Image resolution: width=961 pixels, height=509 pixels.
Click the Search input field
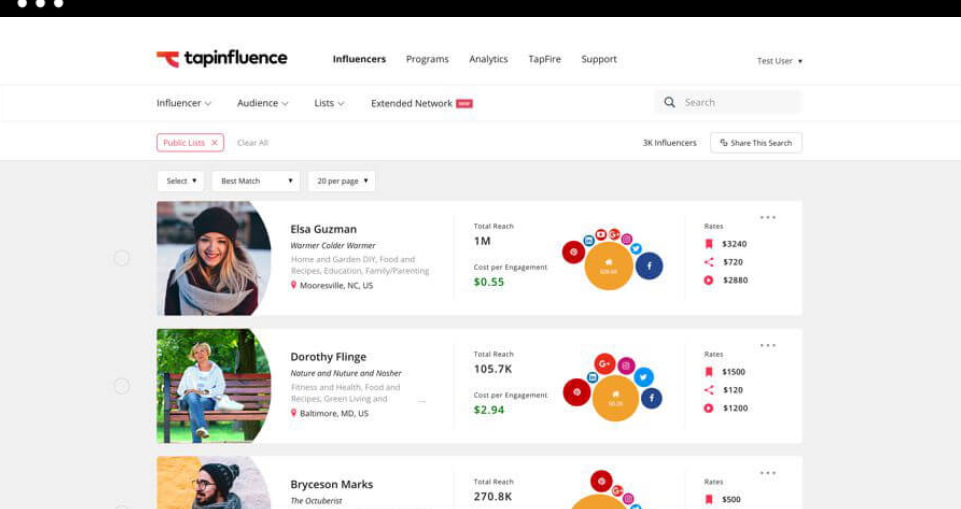[728, 102]
